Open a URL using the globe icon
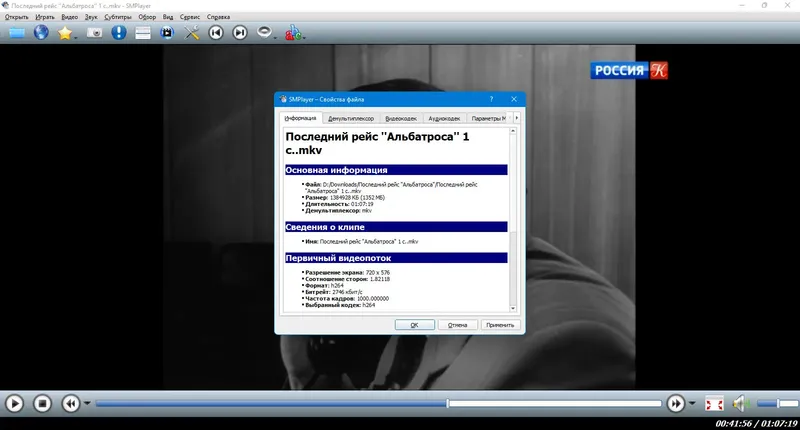 [x=41, y=33]
